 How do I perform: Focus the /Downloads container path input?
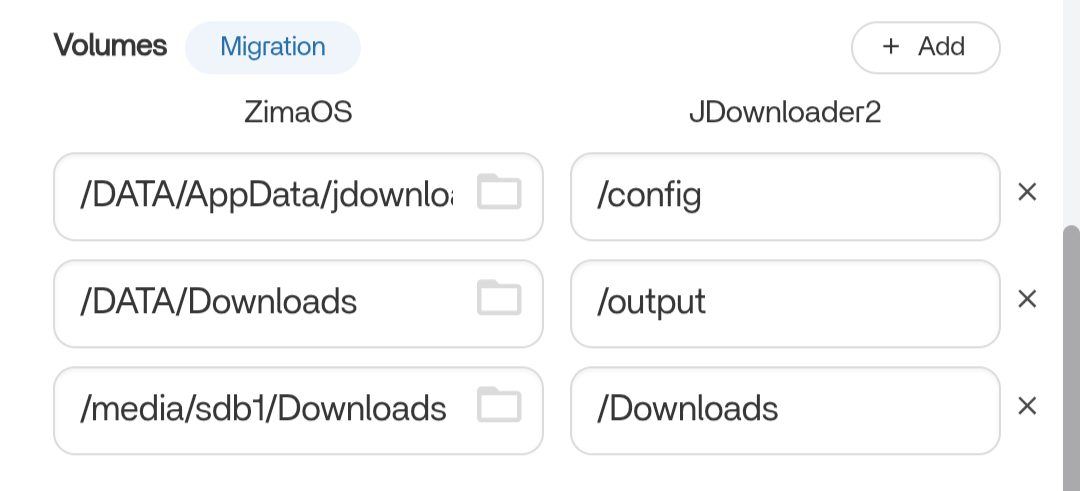click(784, 409)
